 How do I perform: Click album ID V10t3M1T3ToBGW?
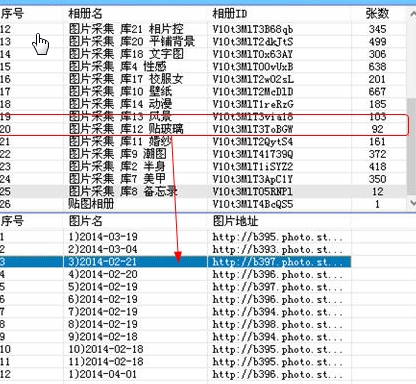(x=253, y=129)
